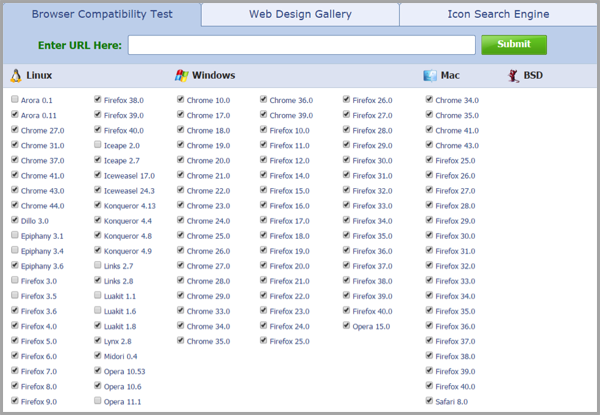Click the Luakit 1.8 label

(x=120, y=327)
